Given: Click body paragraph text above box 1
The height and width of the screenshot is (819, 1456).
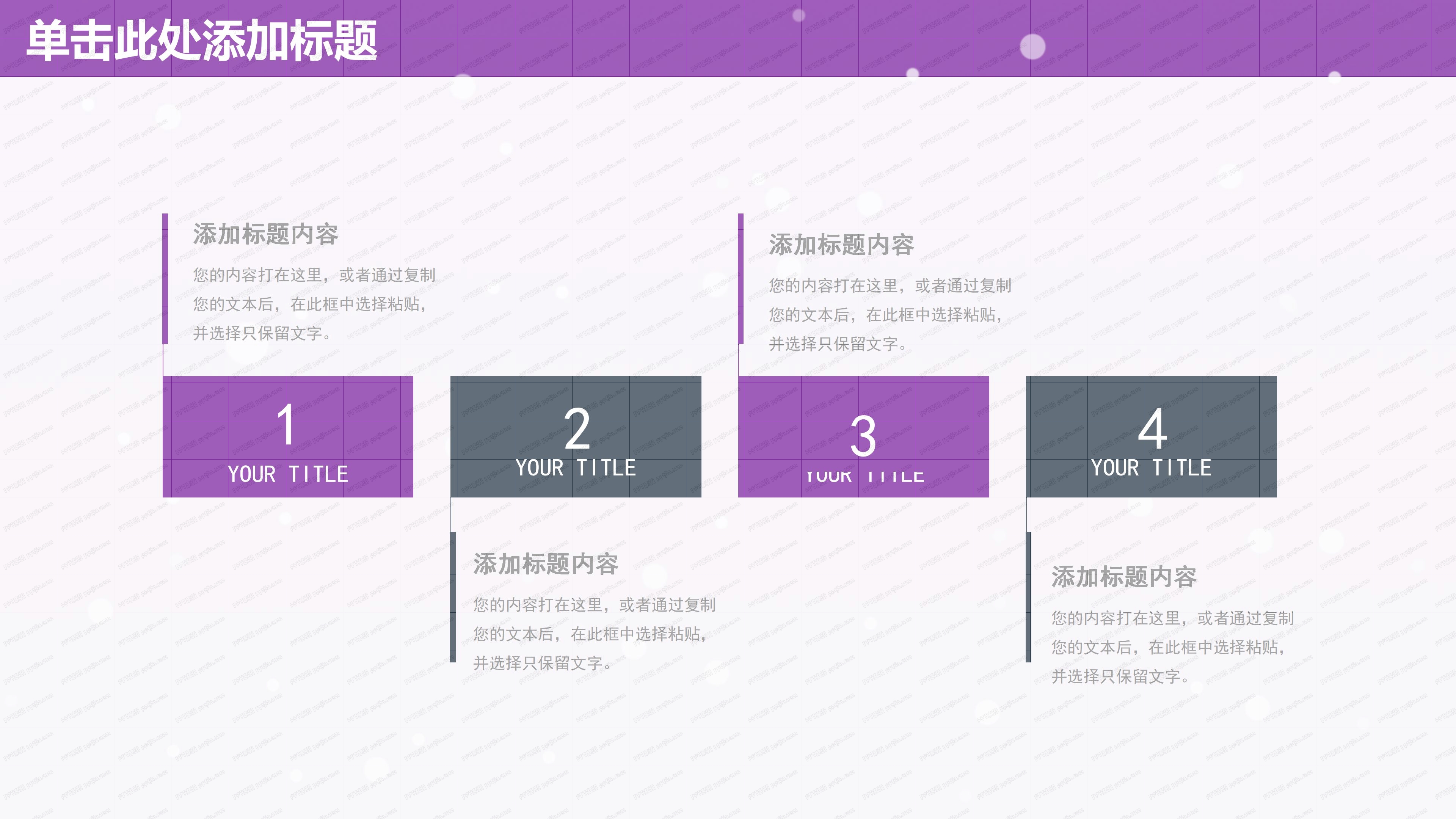Looking at the screenshot, I should 314,304.
